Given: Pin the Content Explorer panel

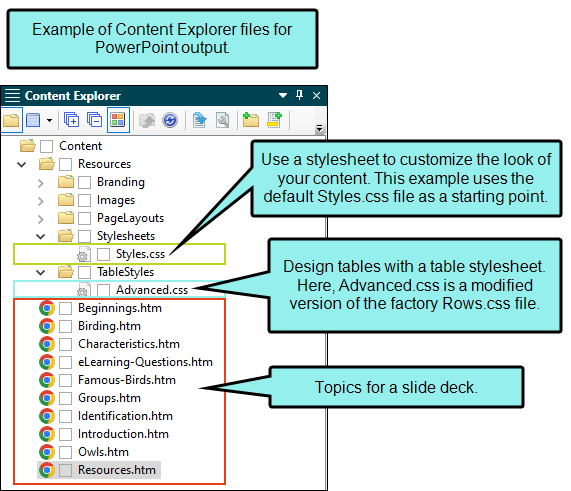Looking at the screenshot, I should pos(299,95).
